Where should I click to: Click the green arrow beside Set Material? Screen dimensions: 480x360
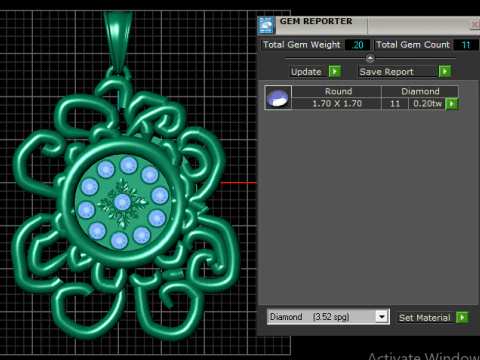pos(462,317)
